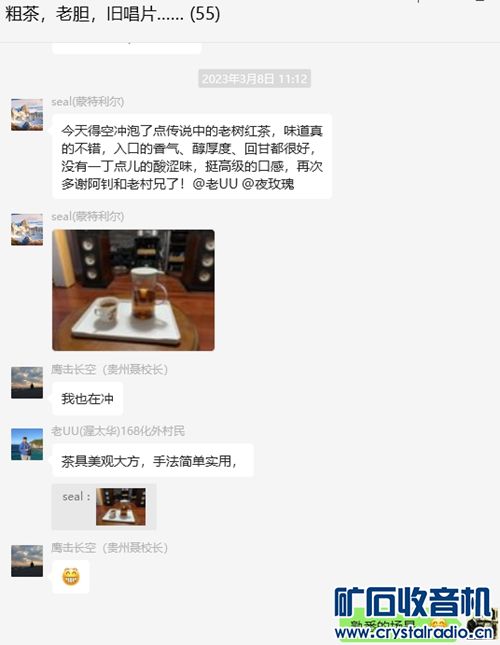Image resolution: width=500 pixels, height=645 pixels.
Task: Click the quoted reply box labeled seal
Action: [104, 507]
